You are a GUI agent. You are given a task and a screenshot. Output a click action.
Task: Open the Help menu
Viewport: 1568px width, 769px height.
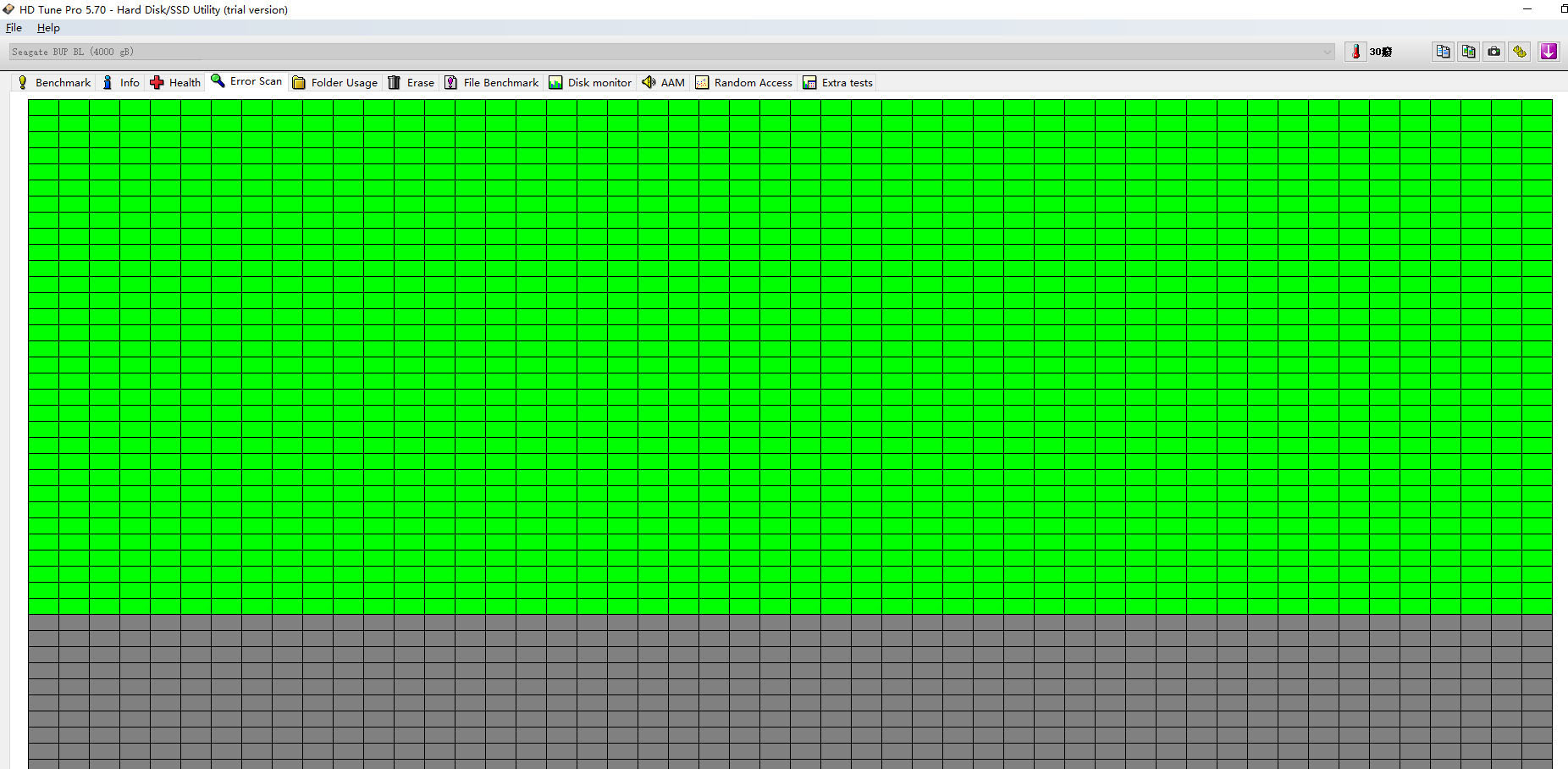48,28
